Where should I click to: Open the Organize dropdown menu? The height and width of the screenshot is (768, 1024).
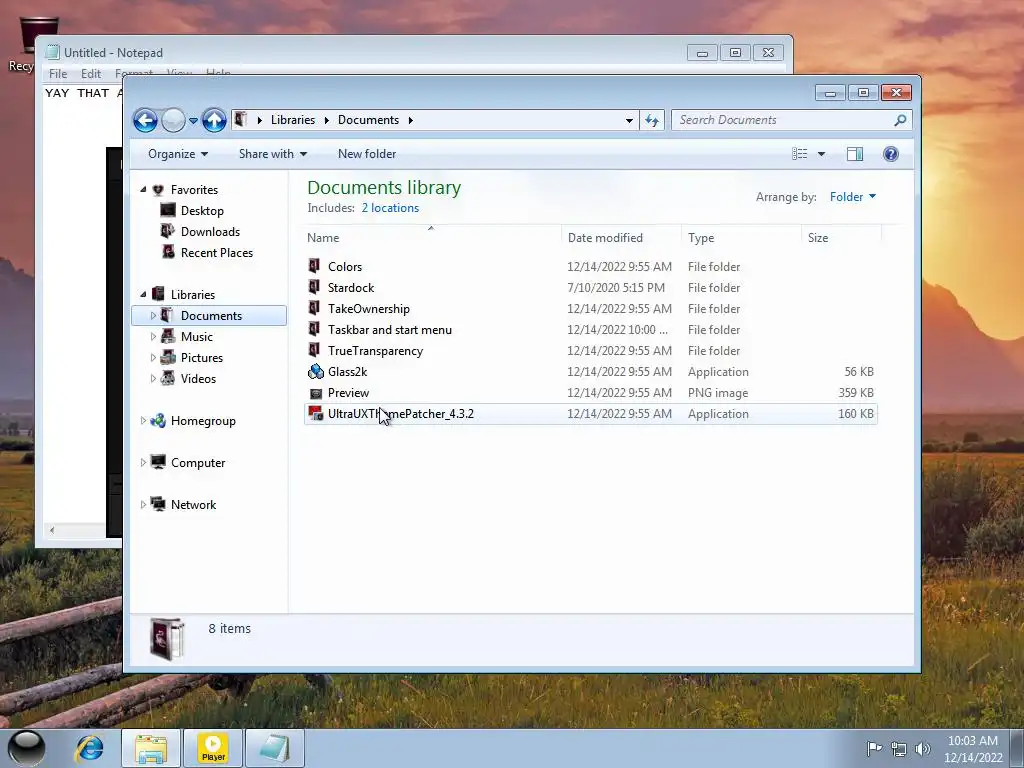[178, 153]
